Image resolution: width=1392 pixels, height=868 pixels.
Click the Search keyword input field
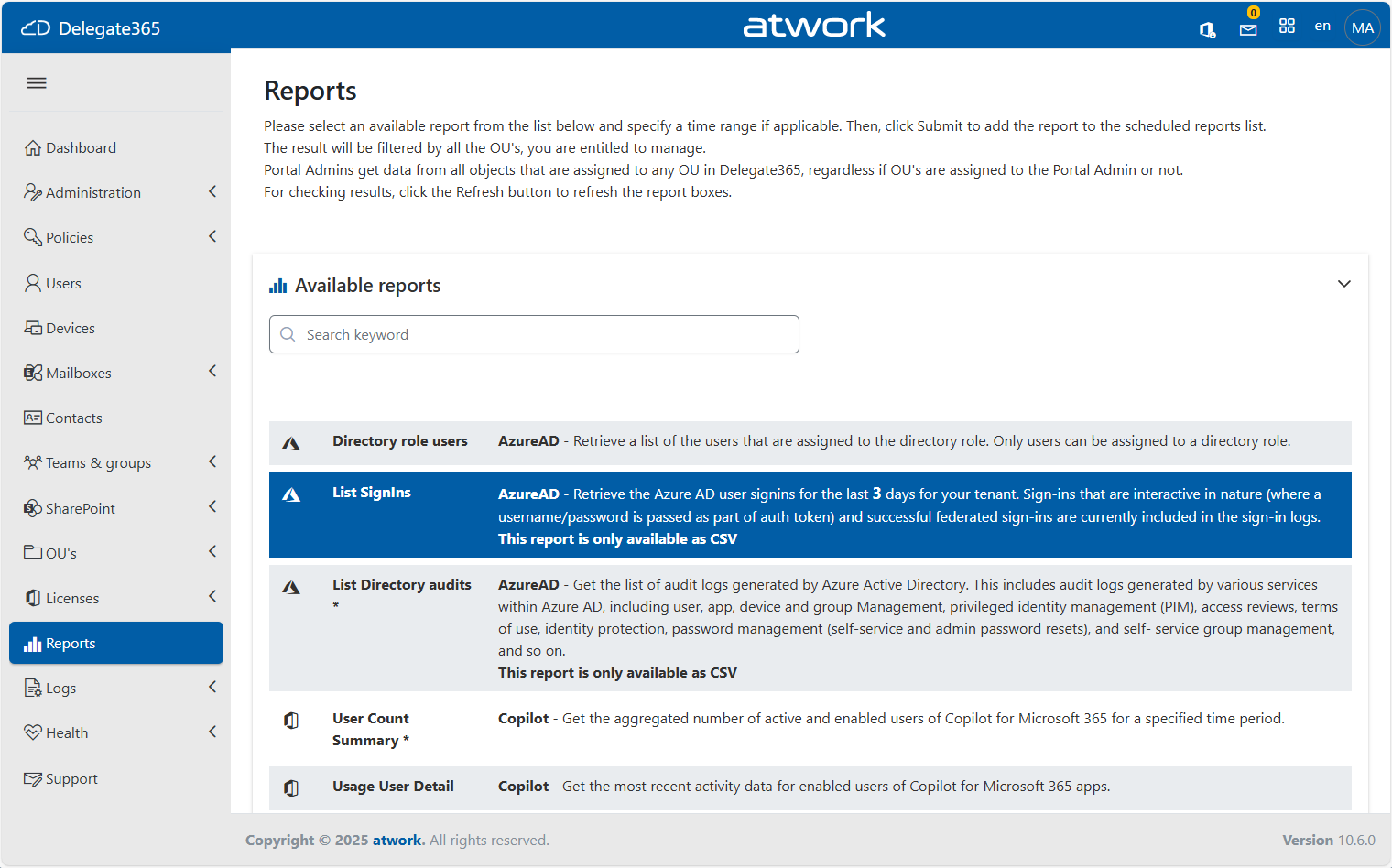point(534,335)
